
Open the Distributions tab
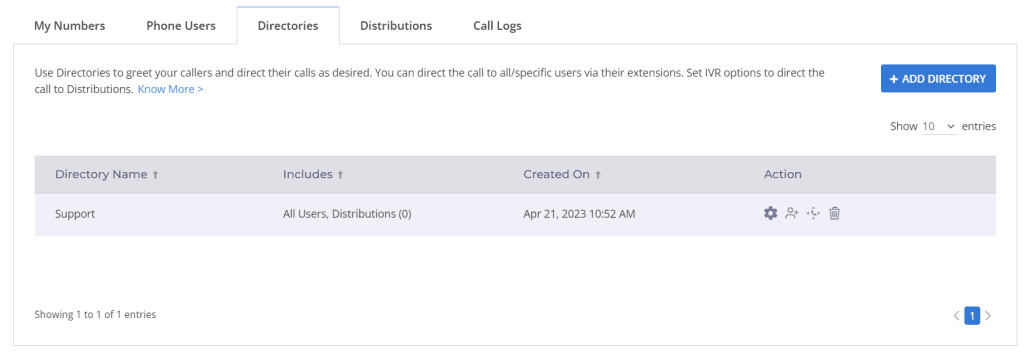coord(396,26)
